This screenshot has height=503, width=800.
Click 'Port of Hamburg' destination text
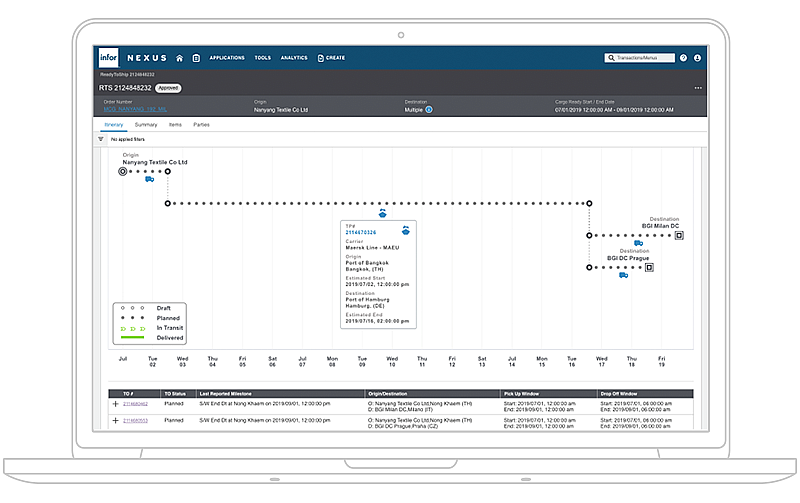(x=367, y=300)
